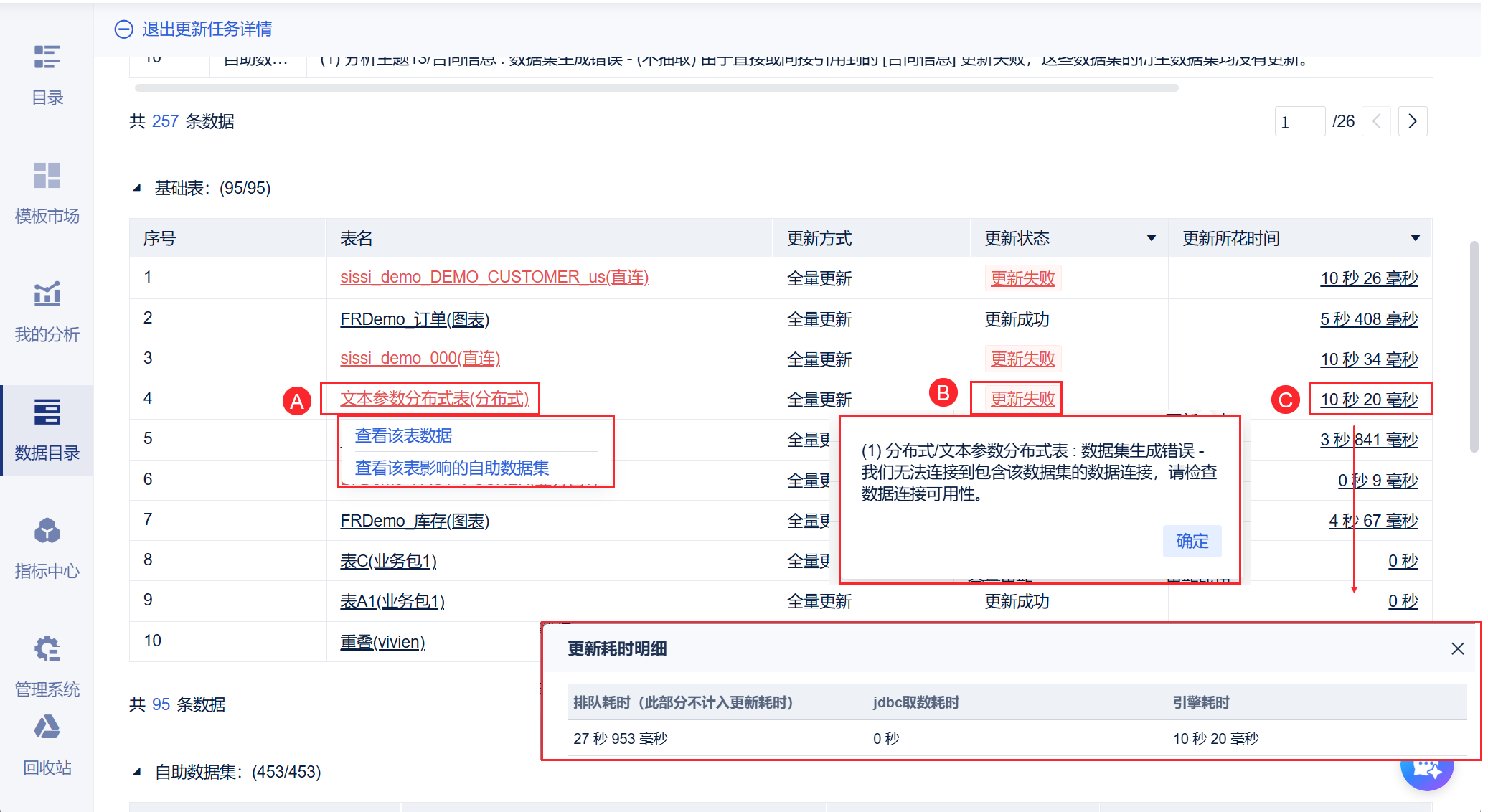Open 指标中心 from the sidebar
The height and width of the screenshot is (812, 1488).
click(x=47, y=532)
